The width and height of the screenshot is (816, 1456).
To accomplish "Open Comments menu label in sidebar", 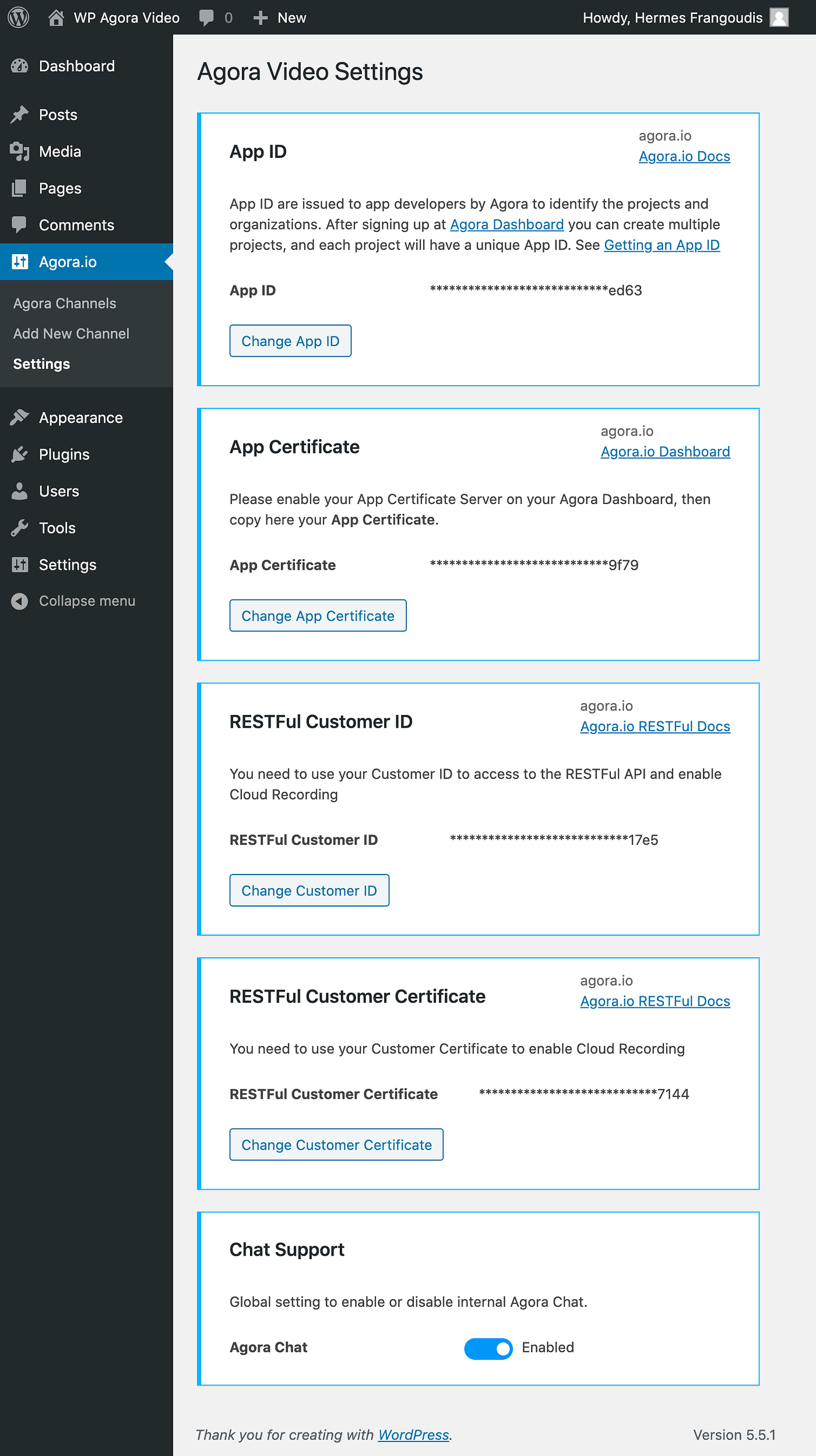I will [76, 225].
